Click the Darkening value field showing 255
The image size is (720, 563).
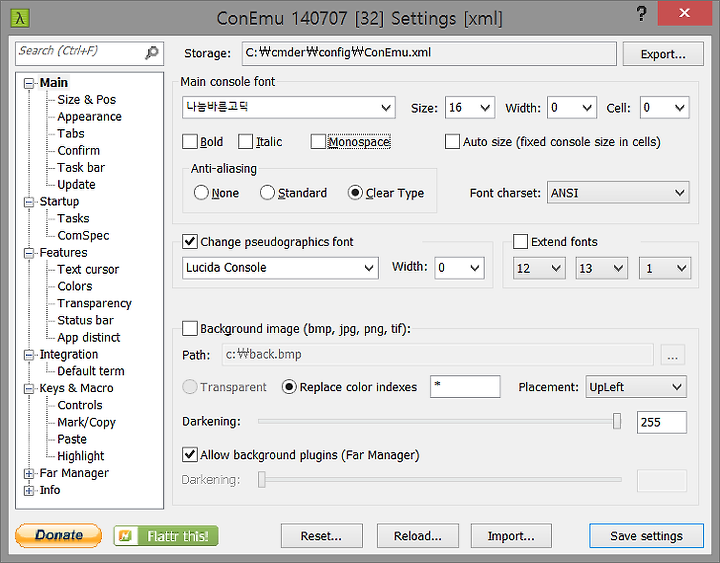click(x=662, y=422)
